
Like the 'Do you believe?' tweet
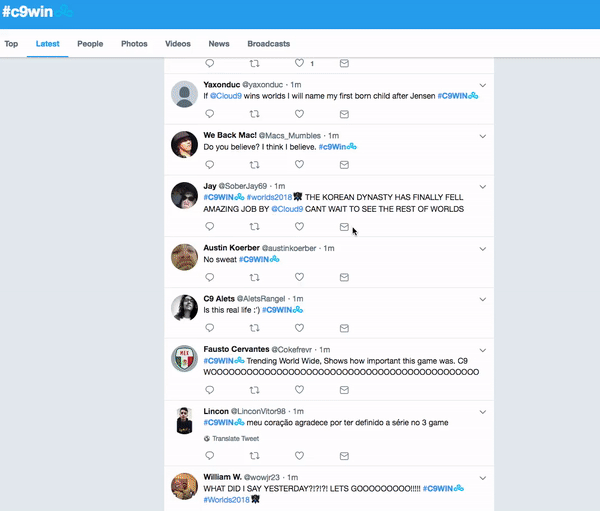coord(299,165)
